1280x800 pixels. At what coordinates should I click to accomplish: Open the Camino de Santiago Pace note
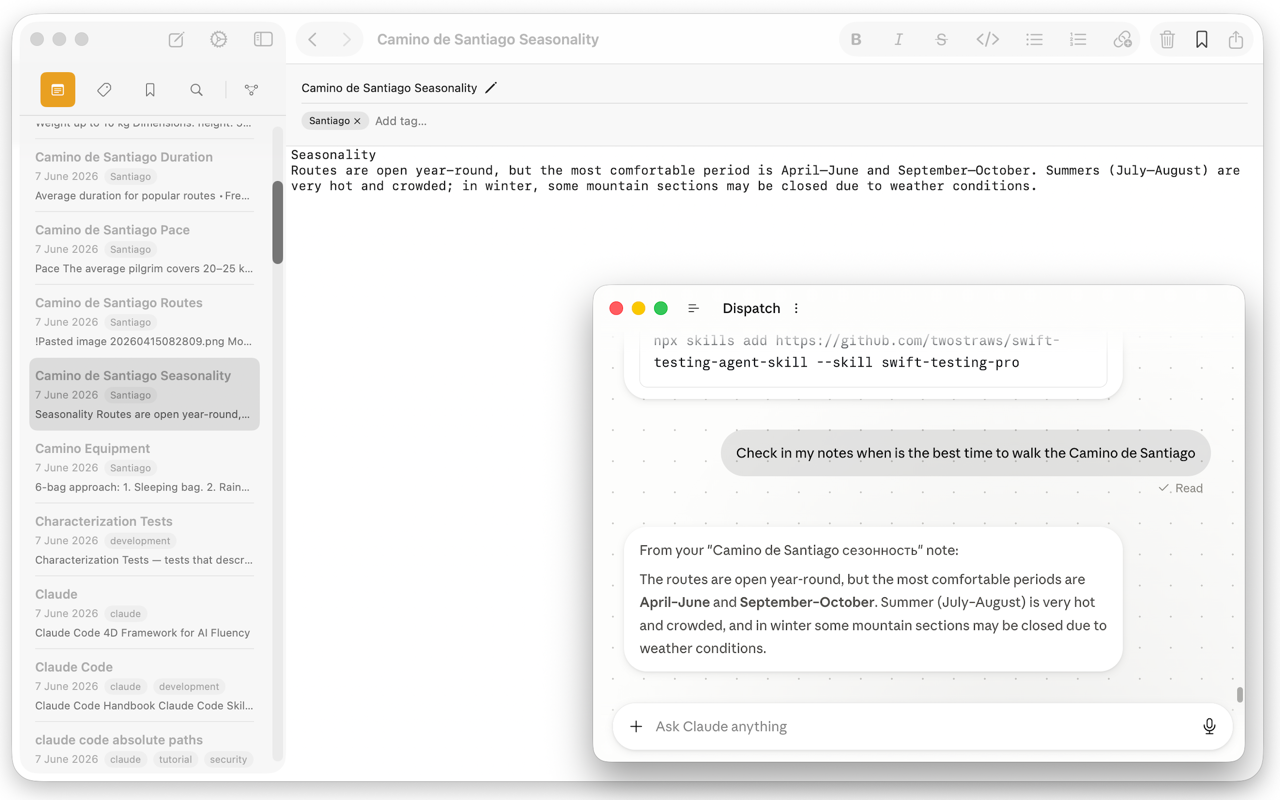point(144,249)
